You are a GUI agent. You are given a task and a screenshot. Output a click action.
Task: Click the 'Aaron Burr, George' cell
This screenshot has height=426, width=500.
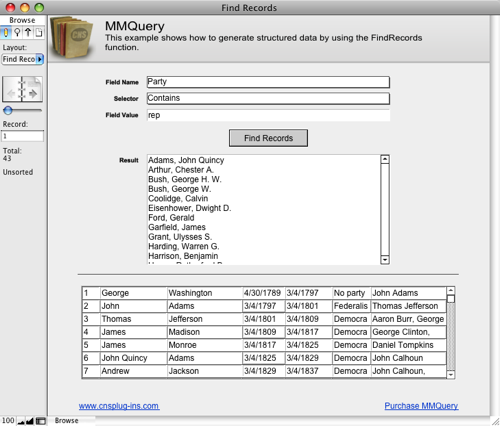point(408,319)
